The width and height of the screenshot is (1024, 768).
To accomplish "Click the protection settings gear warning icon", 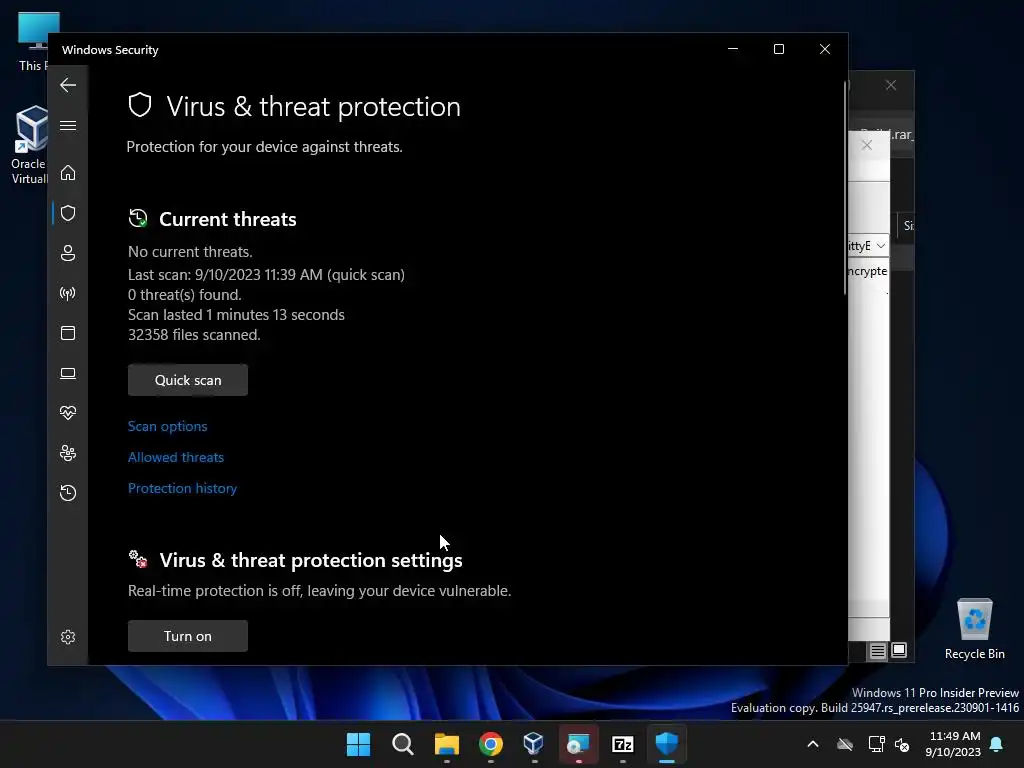I will pos(138,559).
